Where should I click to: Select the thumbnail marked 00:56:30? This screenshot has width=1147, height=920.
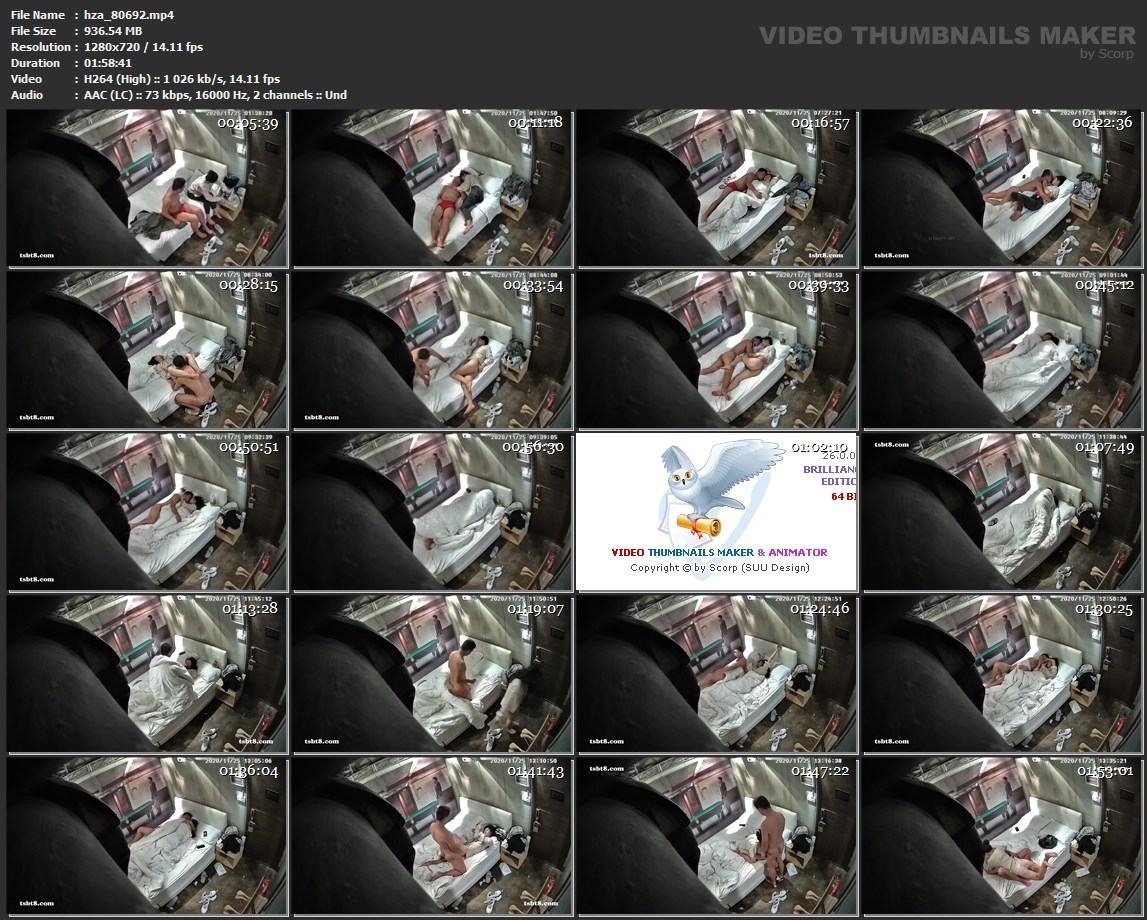(x=432, y=512)
